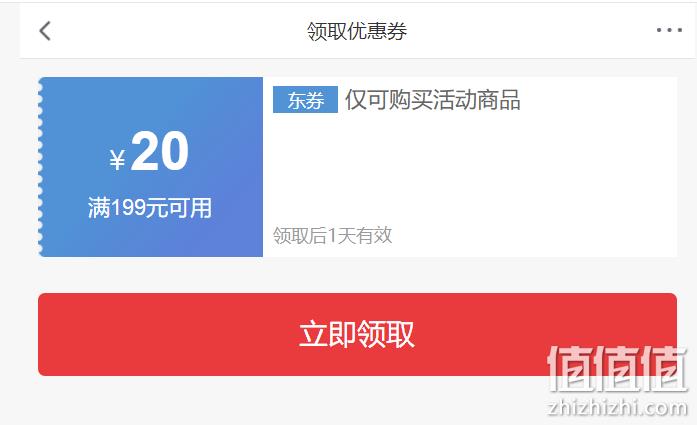697x425 pixels.
Task: Click the gray margin left of the back arrow
Action: click(x=10, y=31)
